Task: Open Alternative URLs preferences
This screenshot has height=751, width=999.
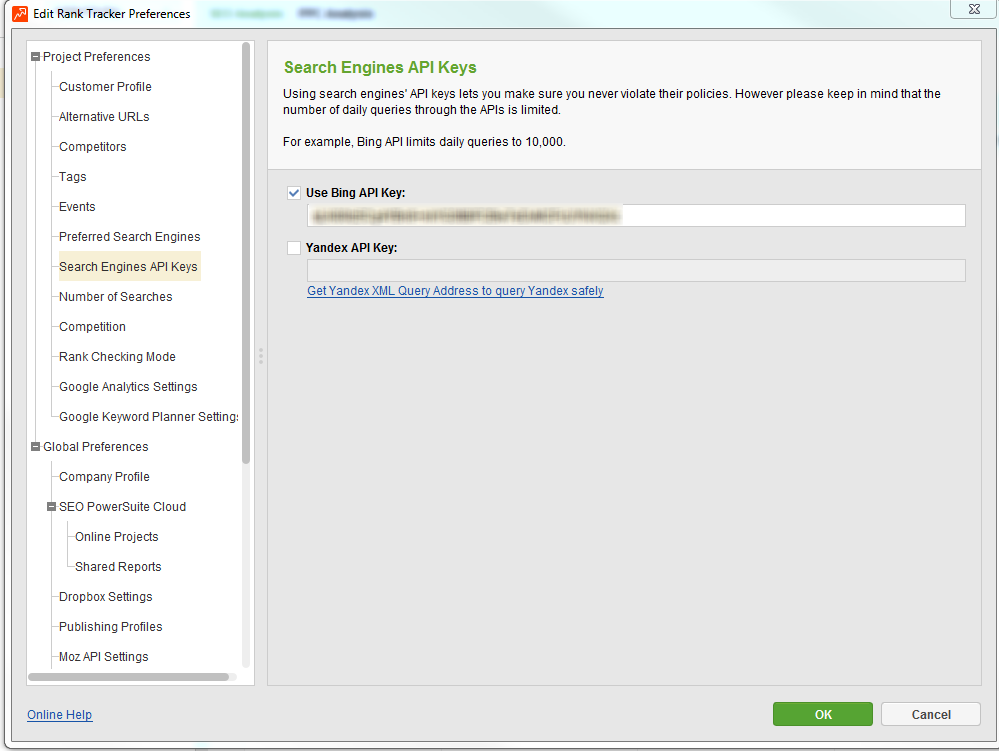Action: (104, 117)
